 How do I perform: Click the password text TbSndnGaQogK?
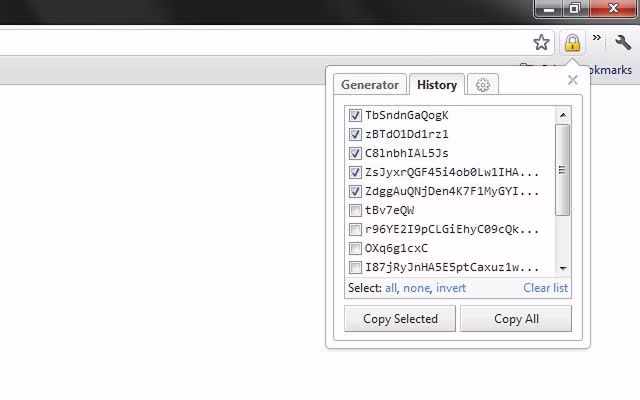tap(407, 116)
